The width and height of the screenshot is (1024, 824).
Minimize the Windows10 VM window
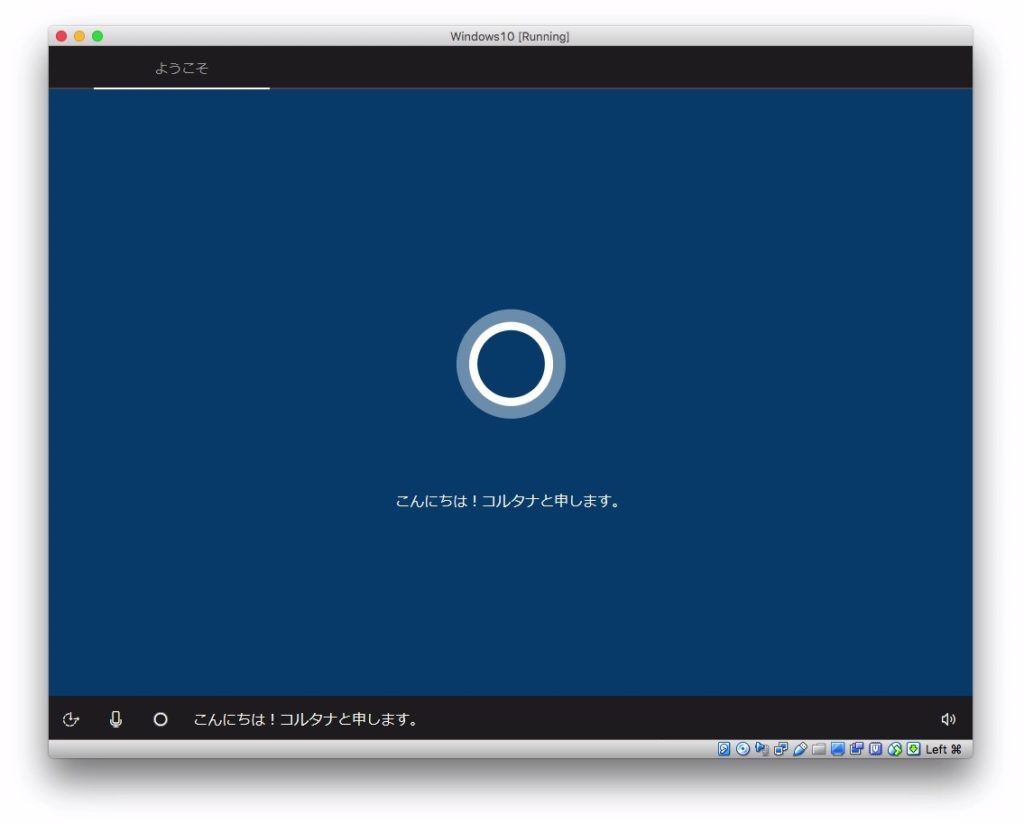(80, 36)
